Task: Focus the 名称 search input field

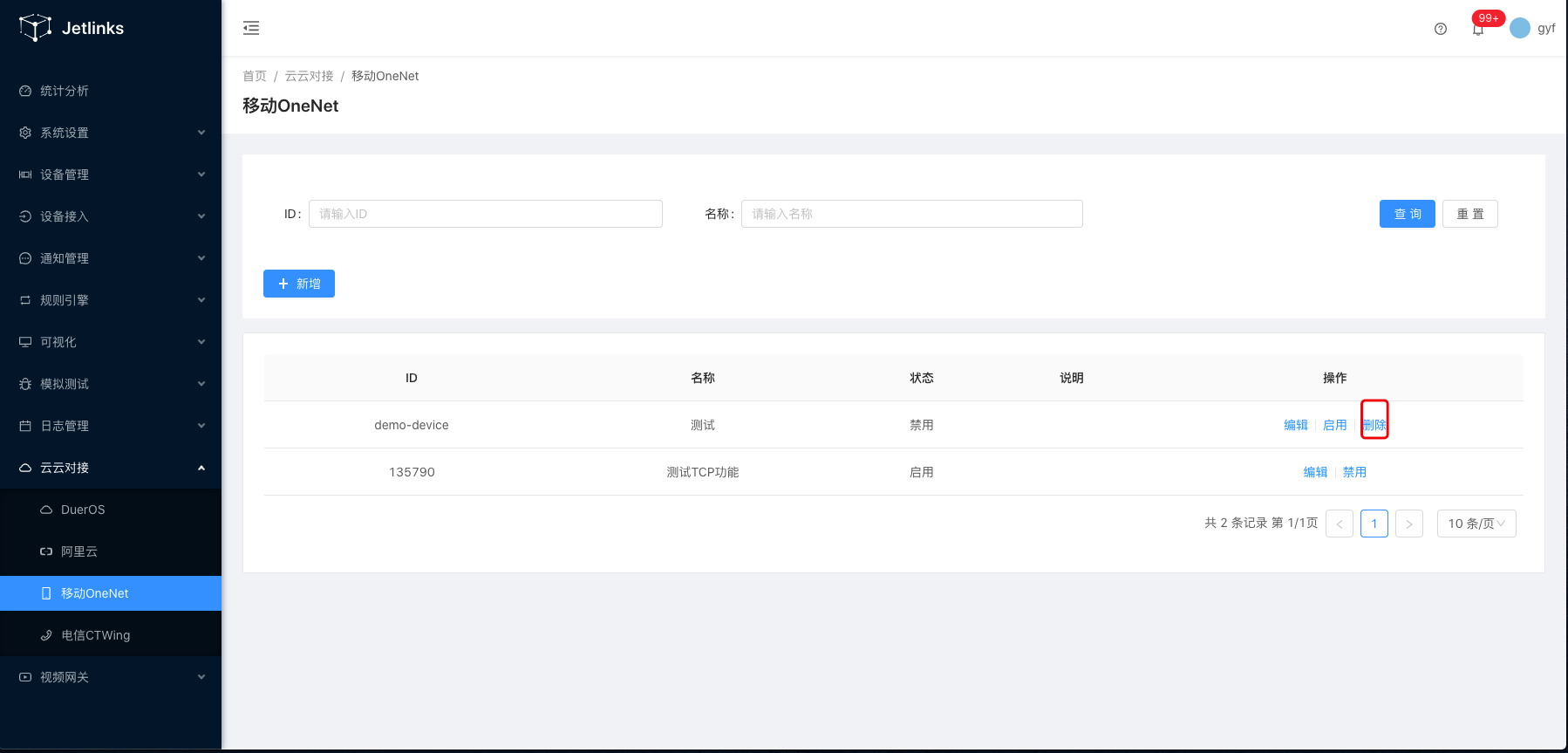Action: pyautogui.click(x=911, y=214)
